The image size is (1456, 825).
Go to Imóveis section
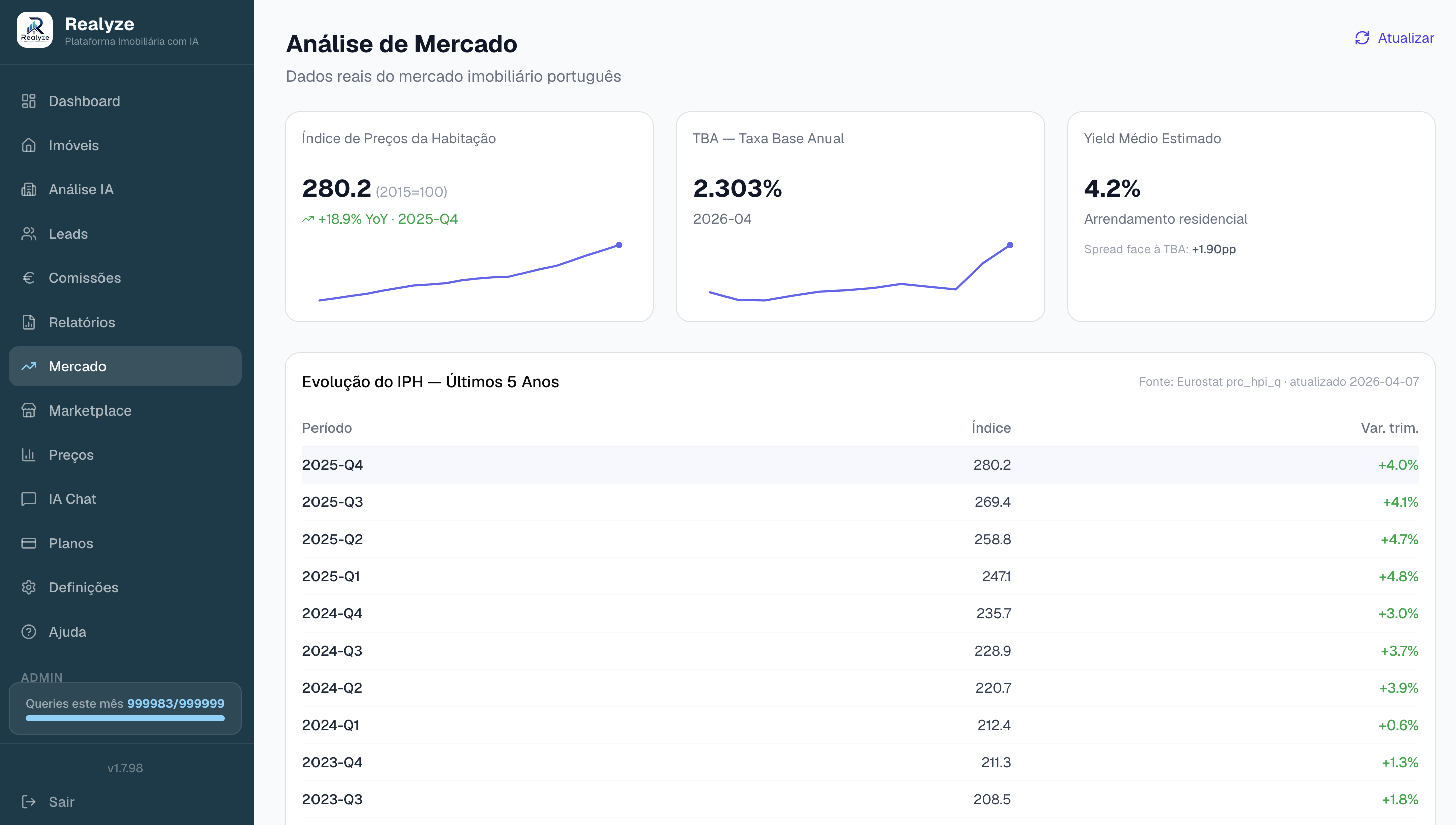click(125, 145)
